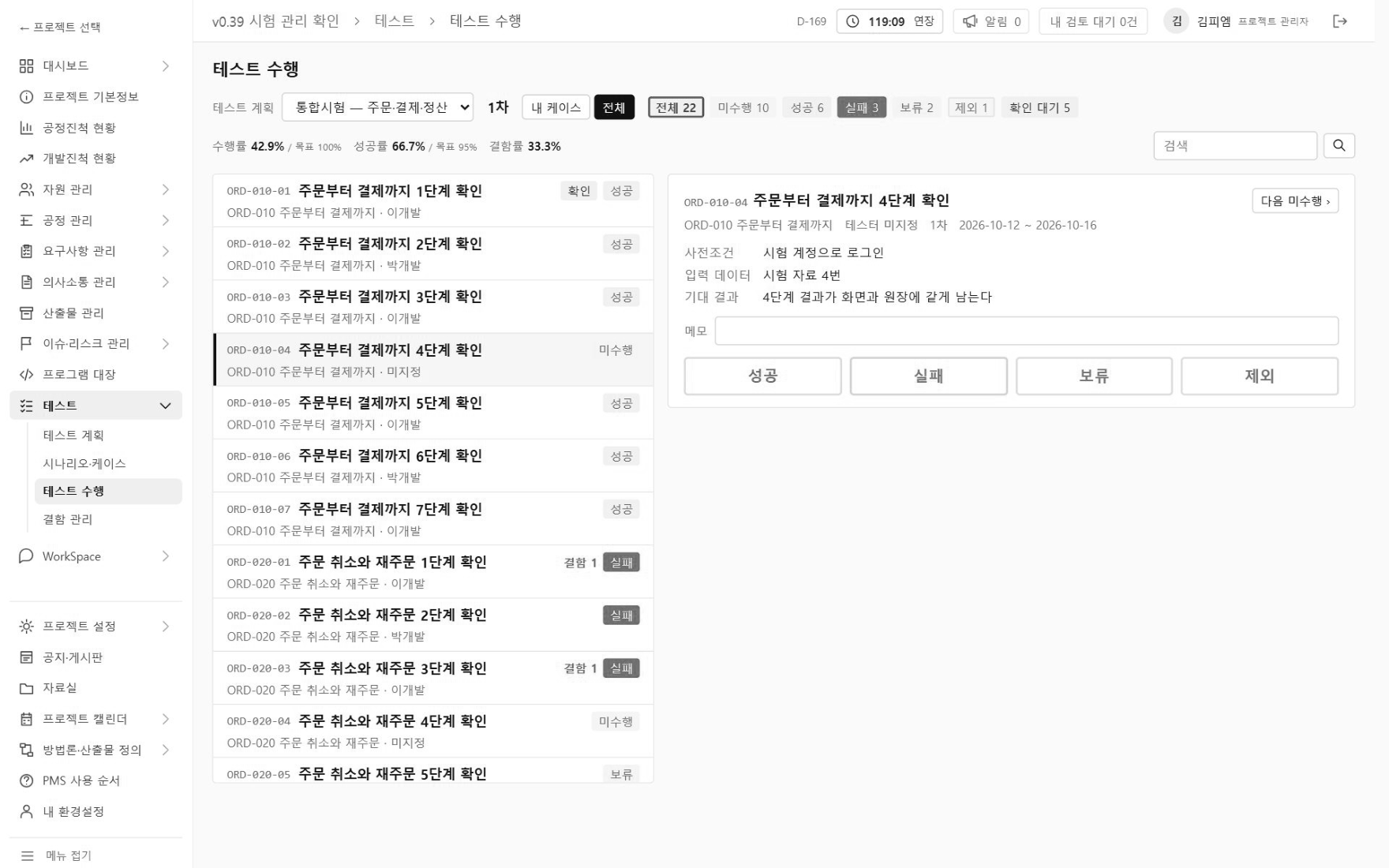Click the 이슈·리스크 관리 flag icon
Image resolution: width=1389 pixels, height=868 pixels.
(26, 344)
